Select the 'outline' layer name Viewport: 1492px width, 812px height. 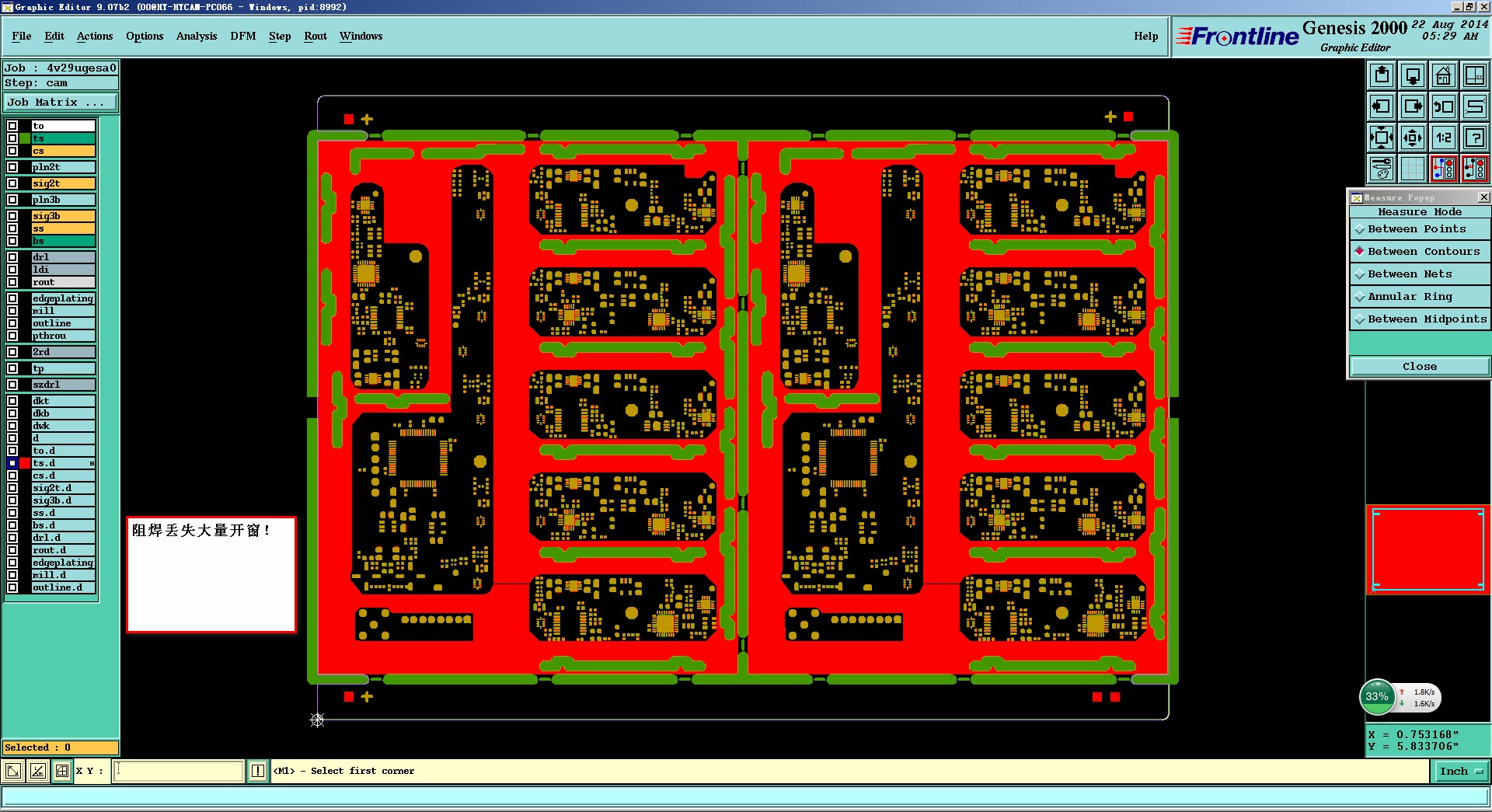[63, 323]
